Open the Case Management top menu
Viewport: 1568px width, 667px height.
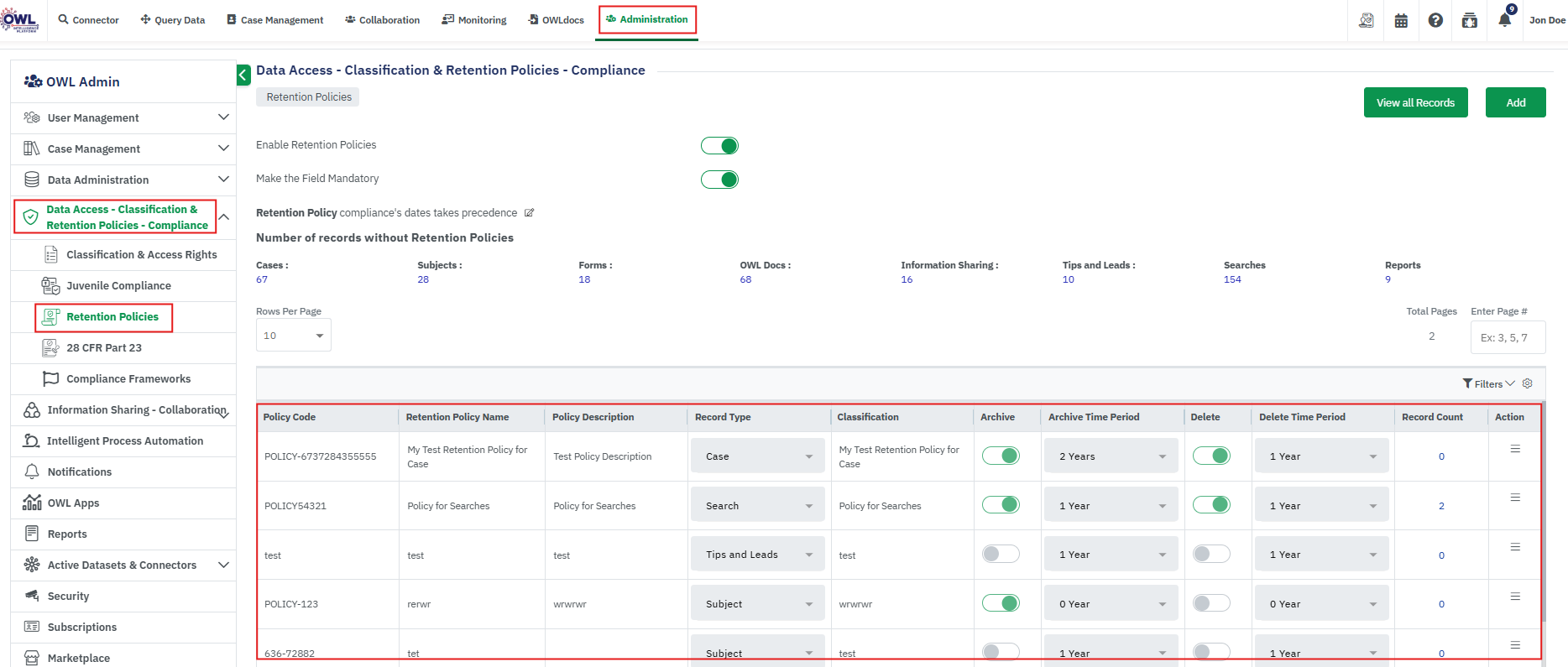coord(274,20)
